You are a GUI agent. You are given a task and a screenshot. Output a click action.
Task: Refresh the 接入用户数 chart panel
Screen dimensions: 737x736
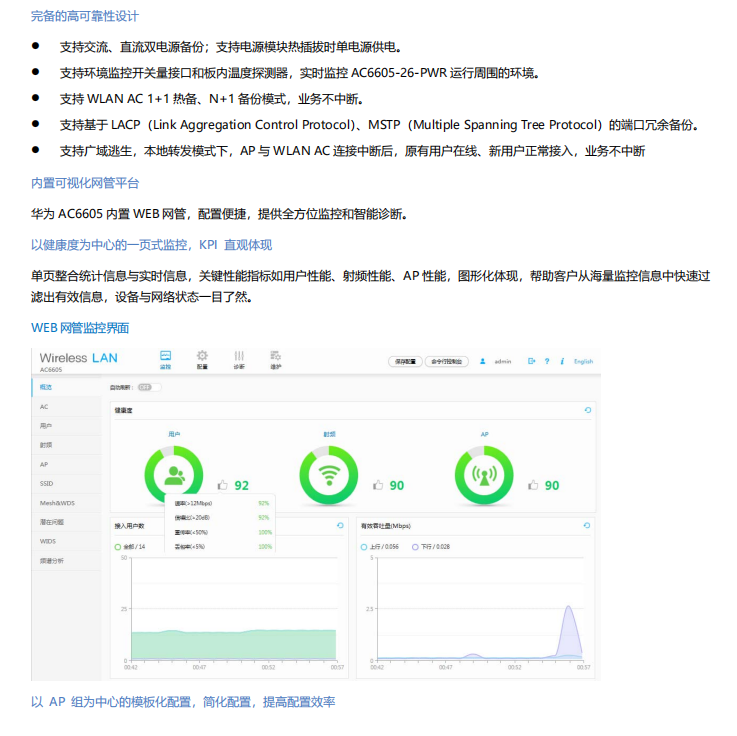pos(340,525)
